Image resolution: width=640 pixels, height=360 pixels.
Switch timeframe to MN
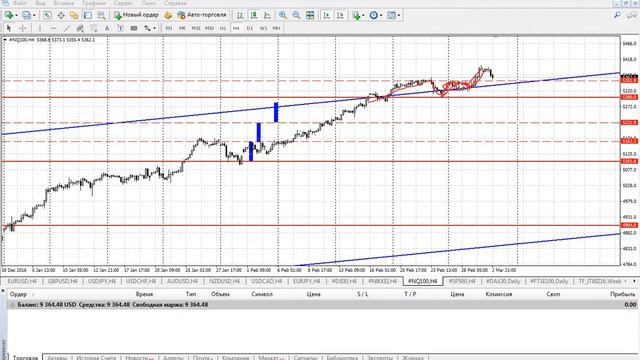[x=276, y=28]
